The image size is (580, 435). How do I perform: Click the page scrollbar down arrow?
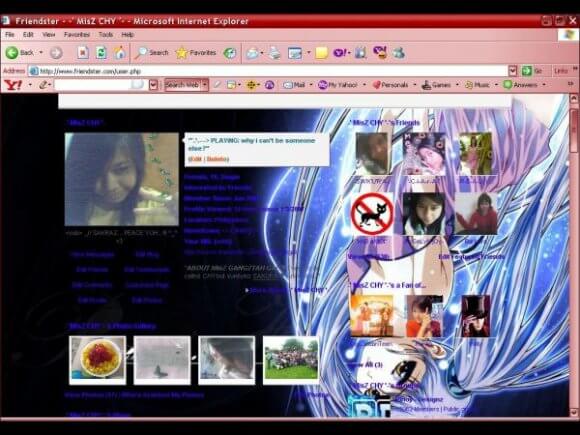573,412
